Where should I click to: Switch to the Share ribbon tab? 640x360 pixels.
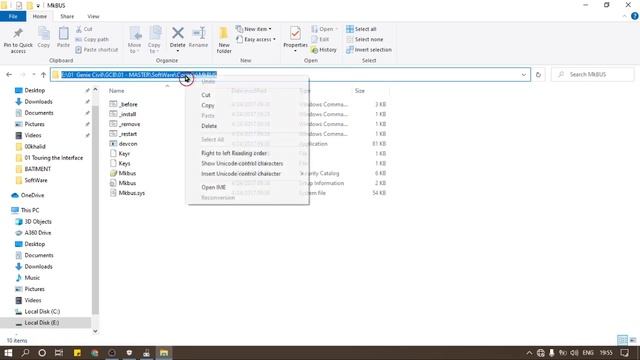click(x=67, y=16)
